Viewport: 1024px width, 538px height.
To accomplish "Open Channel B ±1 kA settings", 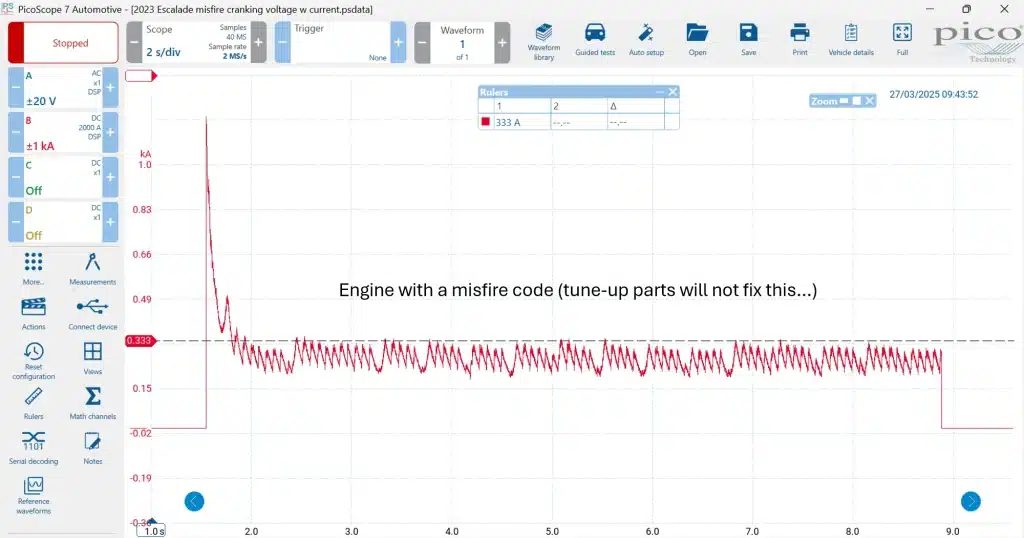I will pos(63,133).
